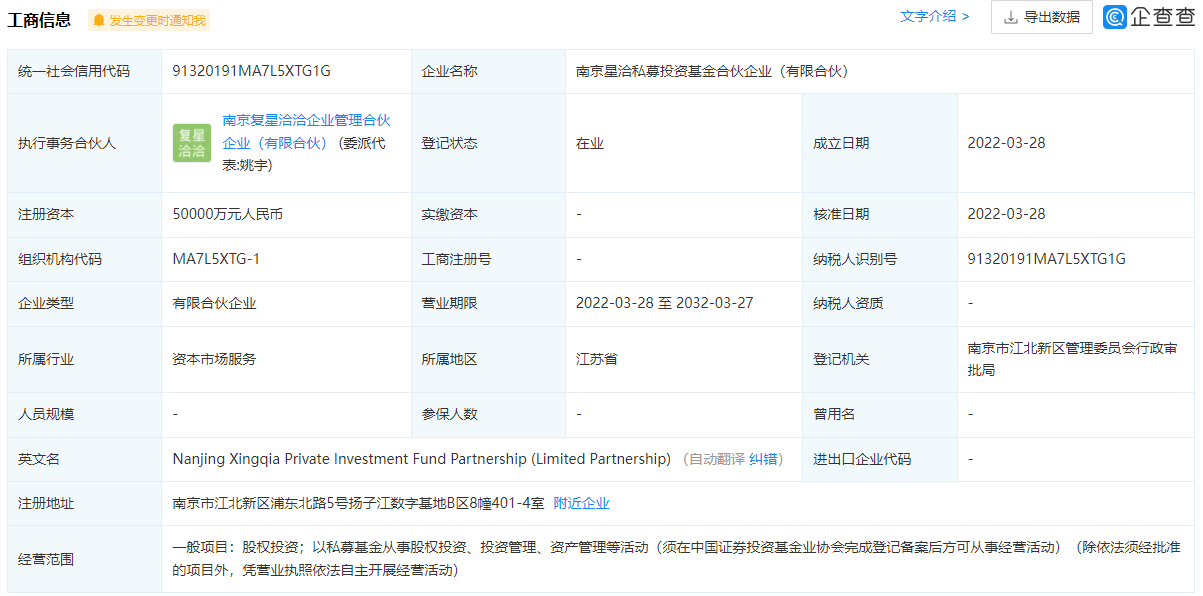Screen dimensions: 1203x596
Task: Click registered address 南京市江北新区浦东北路5号
Action: click(359, 503)
